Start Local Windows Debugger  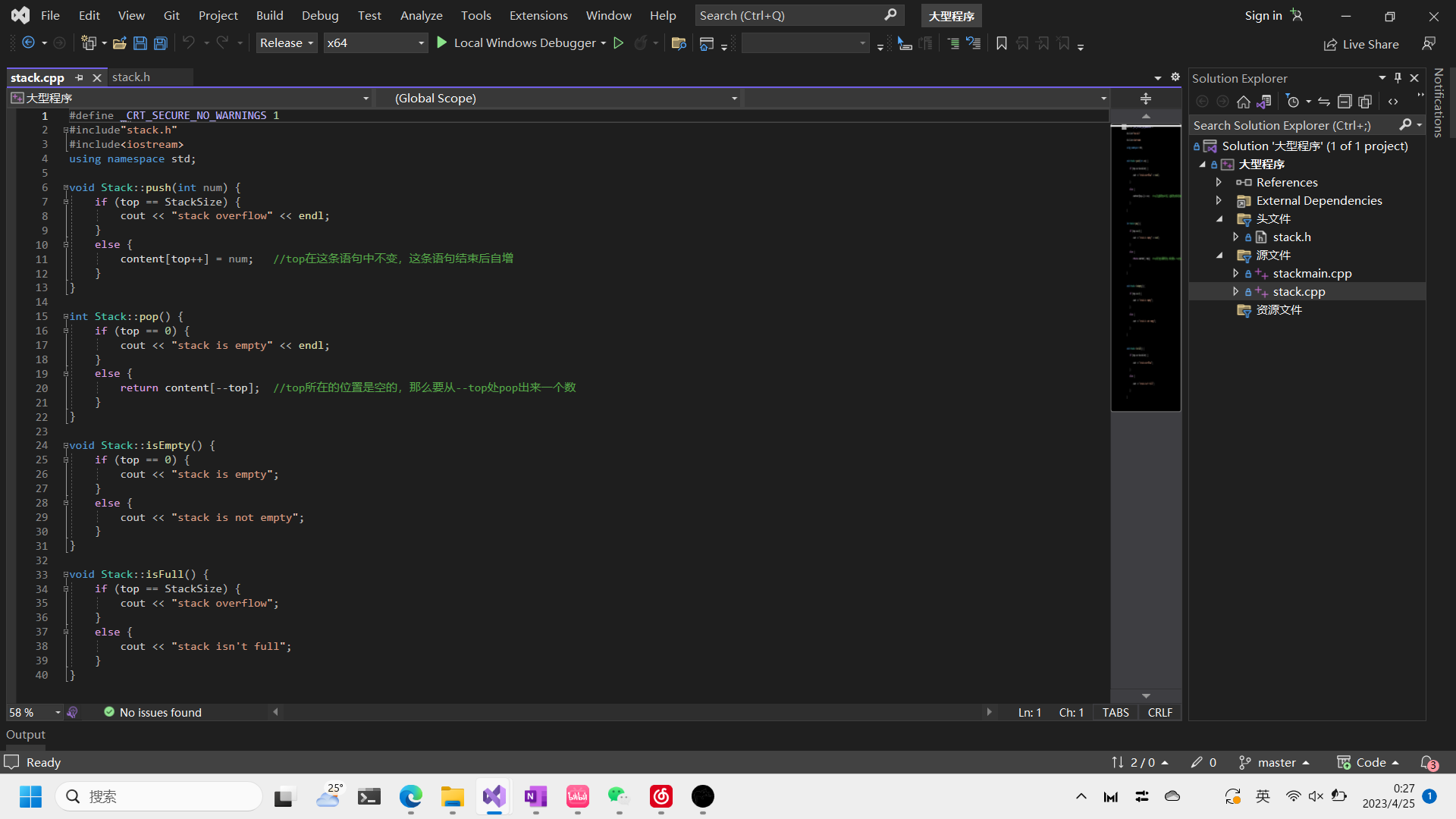click(x=520, y=43)
